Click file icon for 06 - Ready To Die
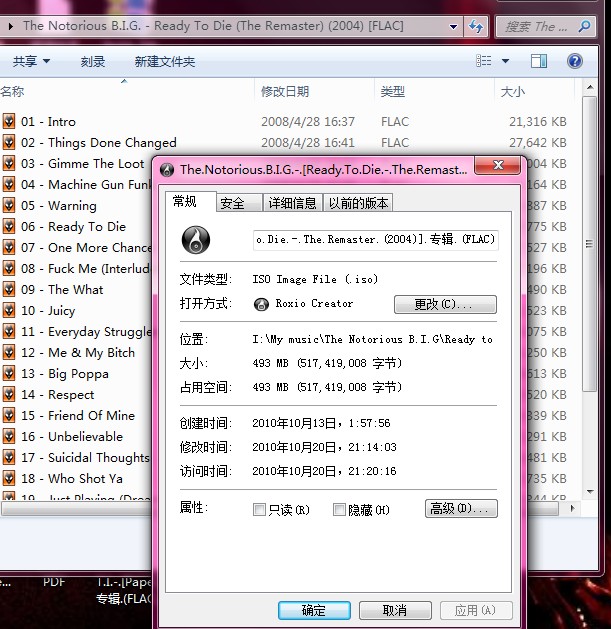611x629 pixels. click(x=9, y=226)
